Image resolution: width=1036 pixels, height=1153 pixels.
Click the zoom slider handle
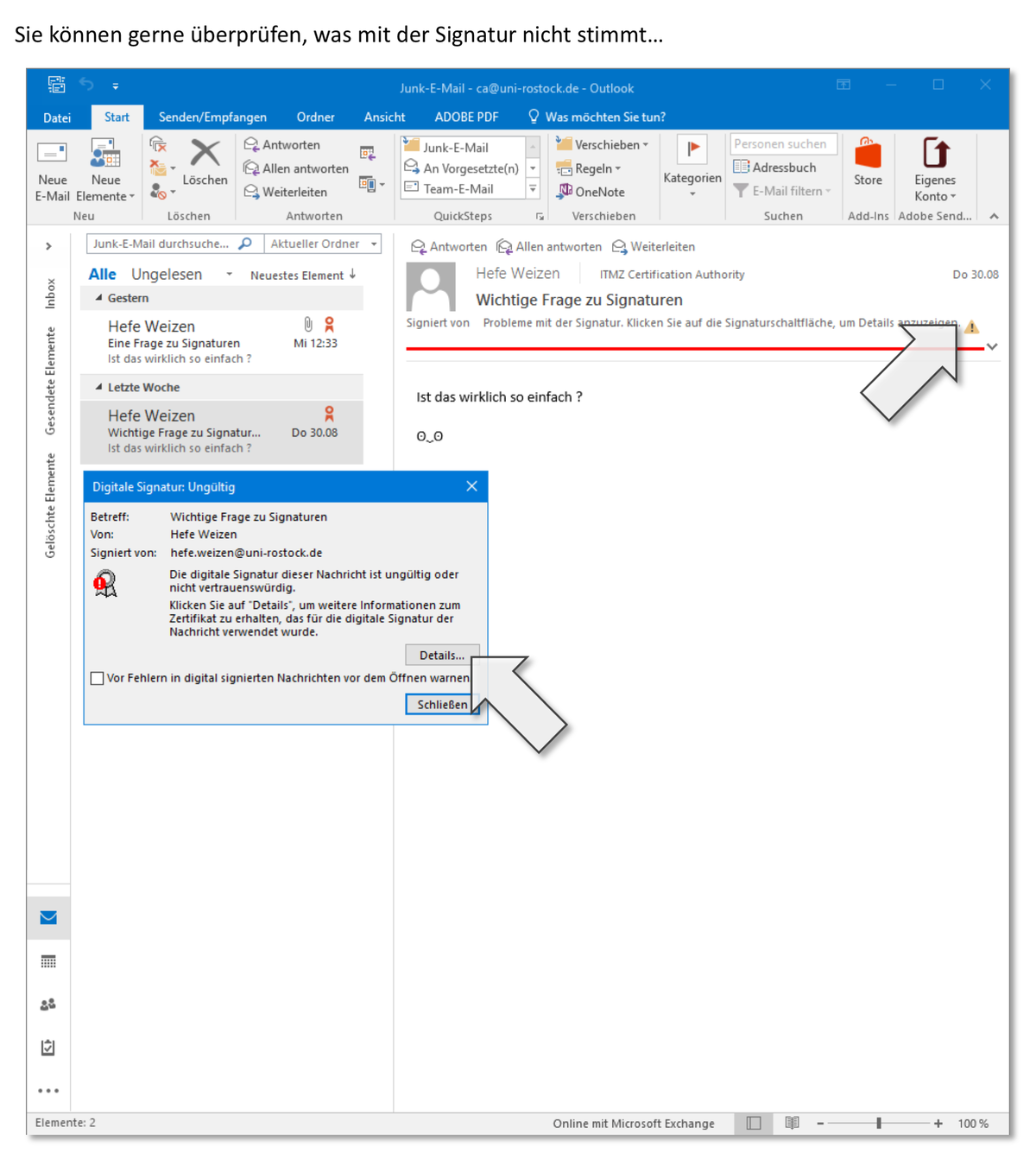coord(879,1123)
